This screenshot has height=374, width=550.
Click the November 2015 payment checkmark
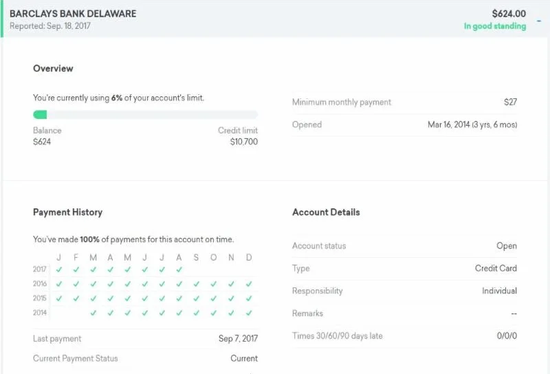click(x=231, y=298)
